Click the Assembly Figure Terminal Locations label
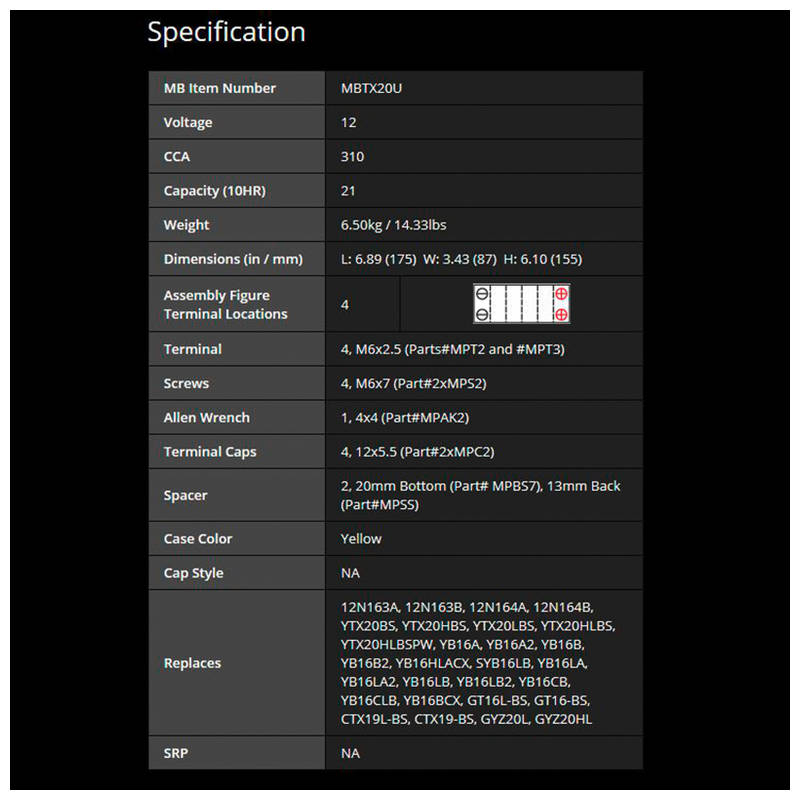This screenshot has height=800, width=800. pos(225,304)
